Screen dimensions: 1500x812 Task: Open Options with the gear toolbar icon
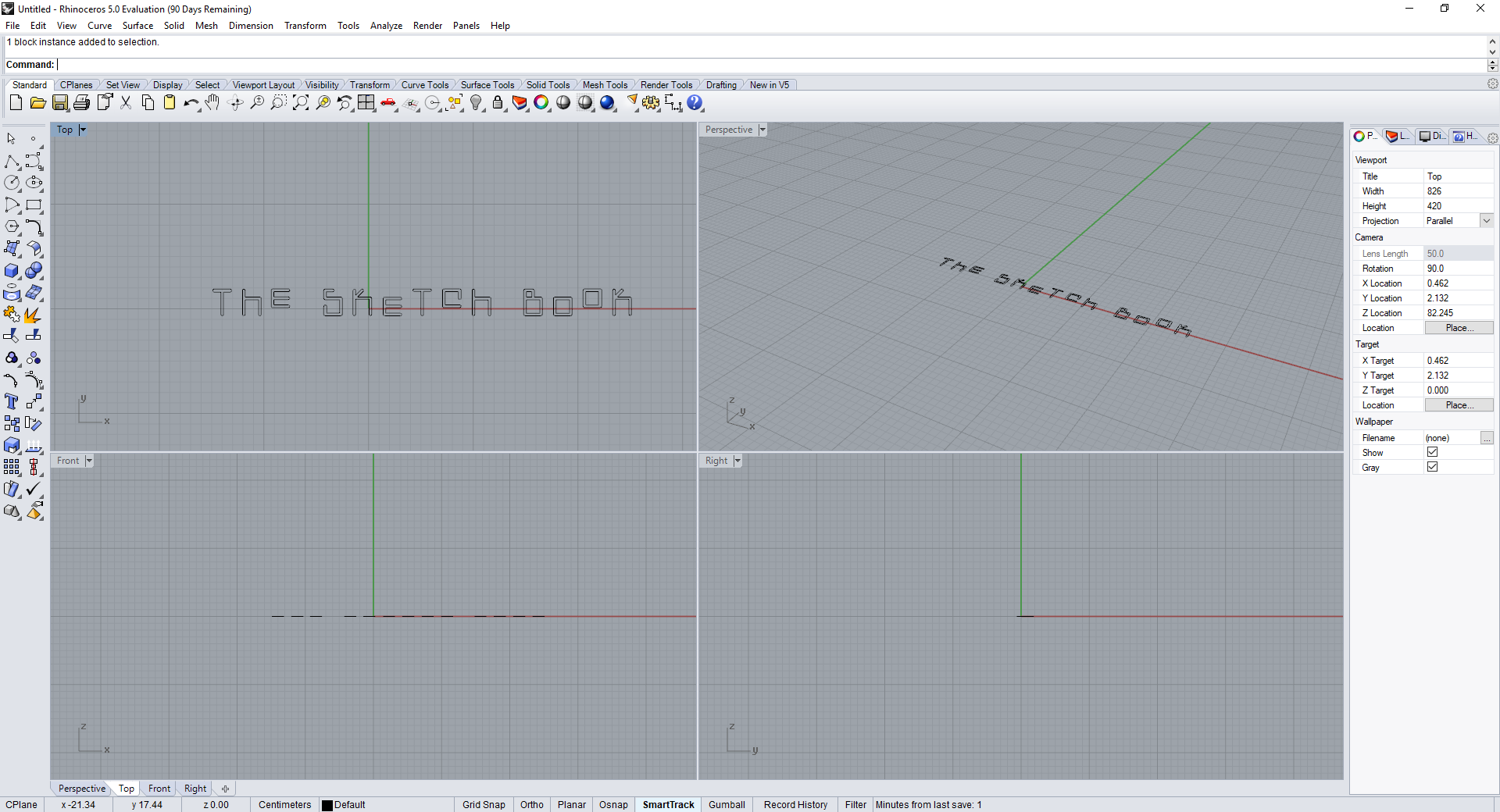pyautogui.click(x=652, y=103)
